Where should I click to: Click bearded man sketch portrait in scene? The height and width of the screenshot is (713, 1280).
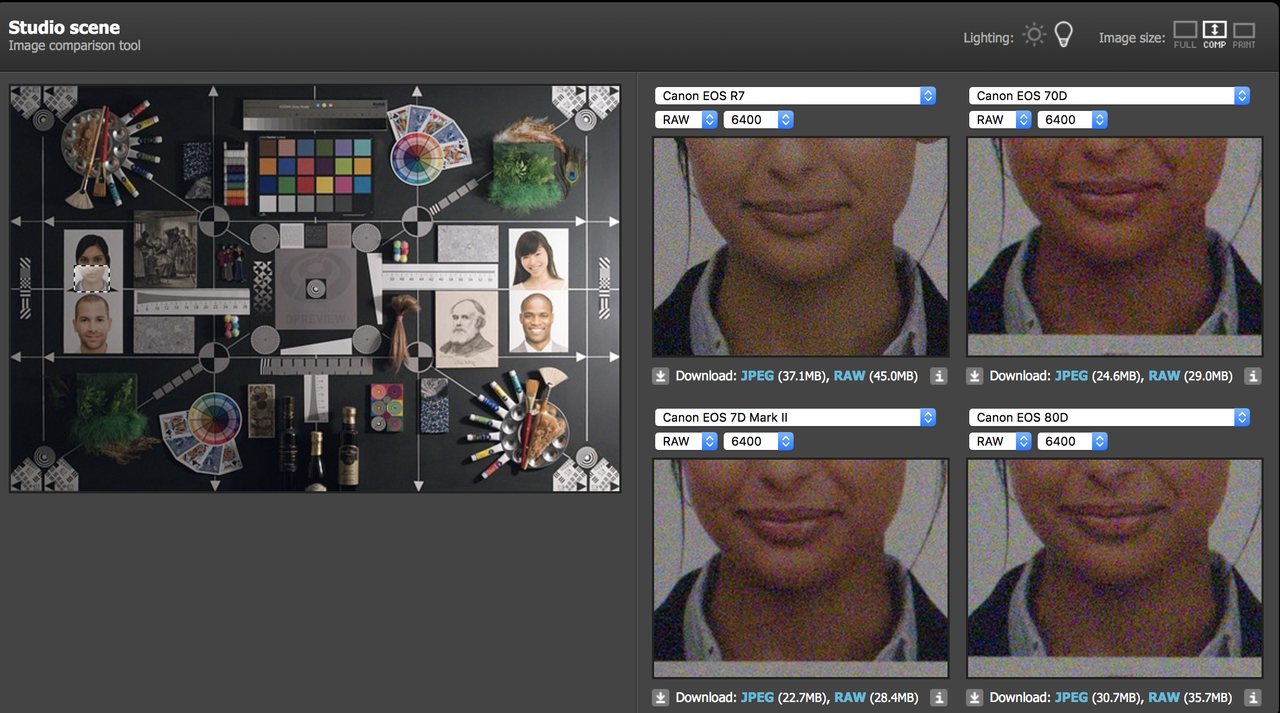[x=466, y=327]
